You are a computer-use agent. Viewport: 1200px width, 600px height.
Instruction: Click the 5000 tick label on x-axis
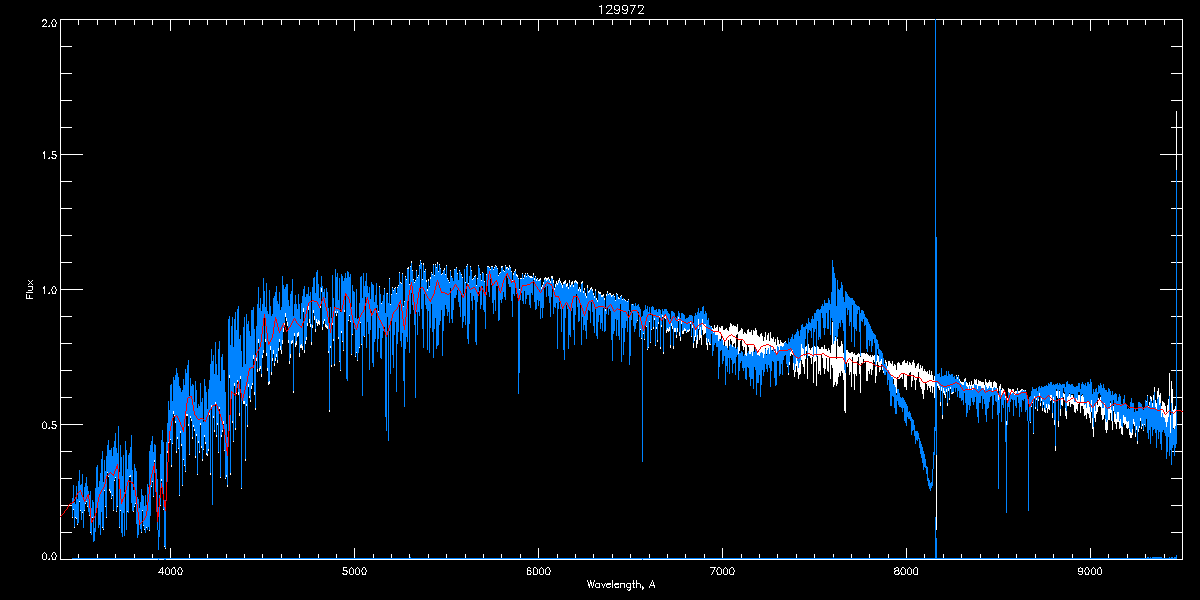354,572
